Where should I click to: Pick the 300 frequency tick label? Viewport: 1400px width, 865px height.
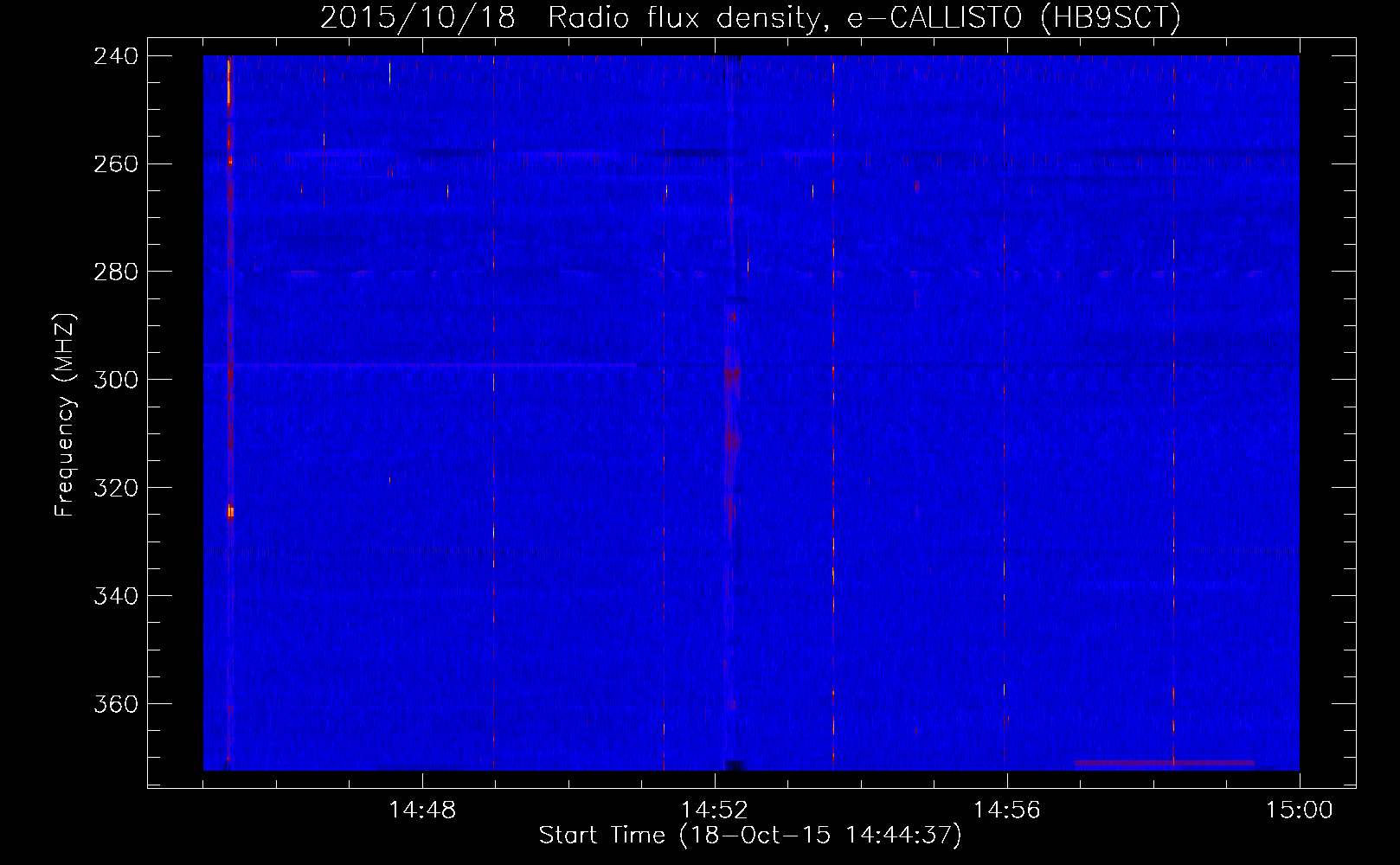tap(116, 381)
